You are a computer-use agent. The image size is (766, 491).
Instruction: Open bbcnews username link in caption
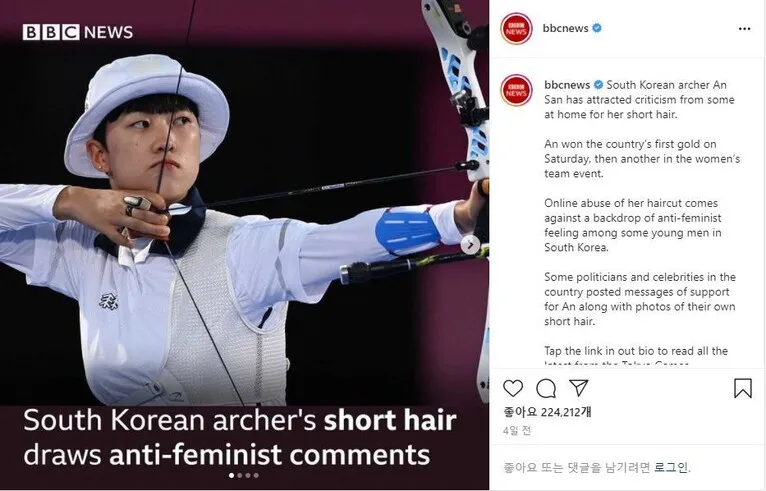click(x=567, y=85)
